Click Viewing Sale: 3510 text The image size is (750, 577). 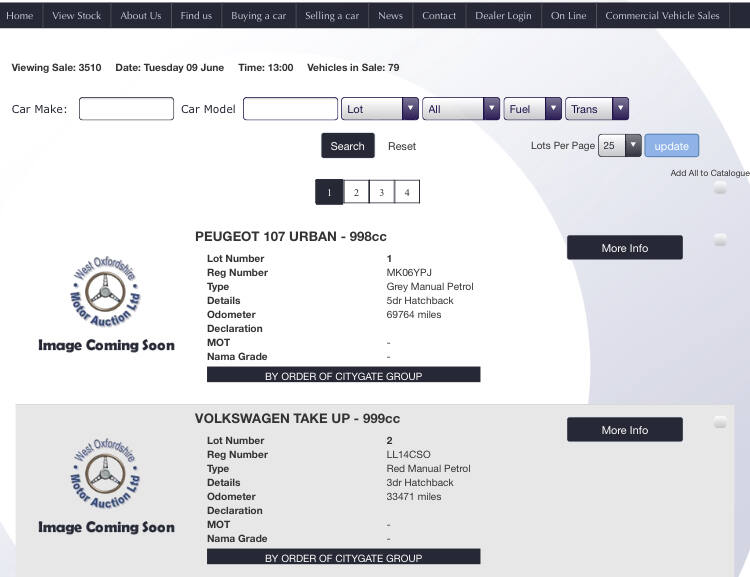pyautogui.click(x=56, y=67)
